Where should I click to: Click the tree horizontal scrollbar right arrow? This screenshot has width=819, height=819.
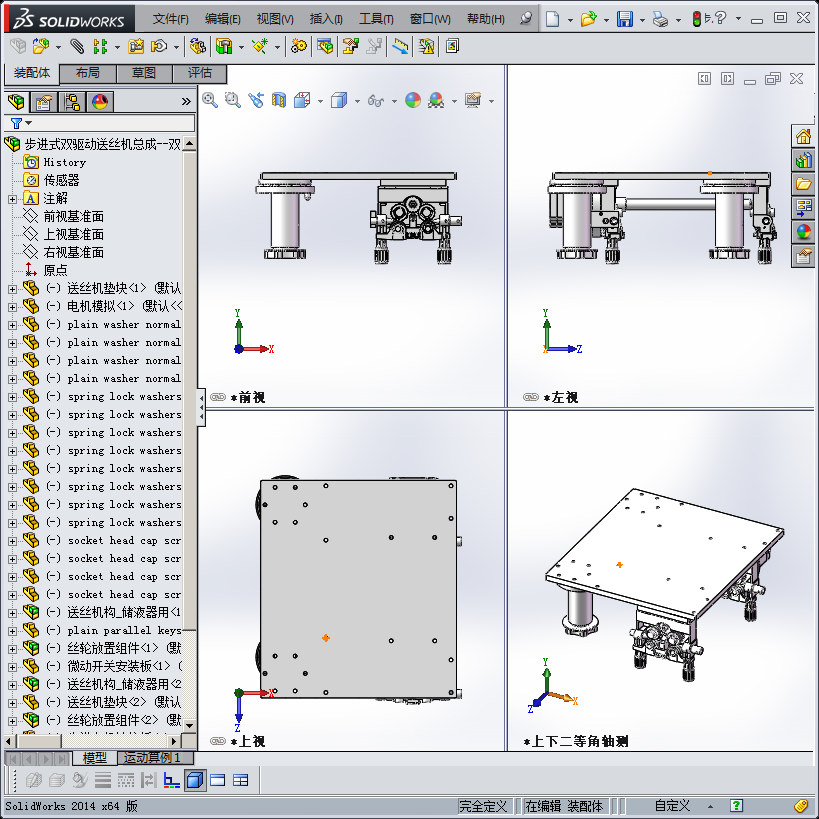174,741
